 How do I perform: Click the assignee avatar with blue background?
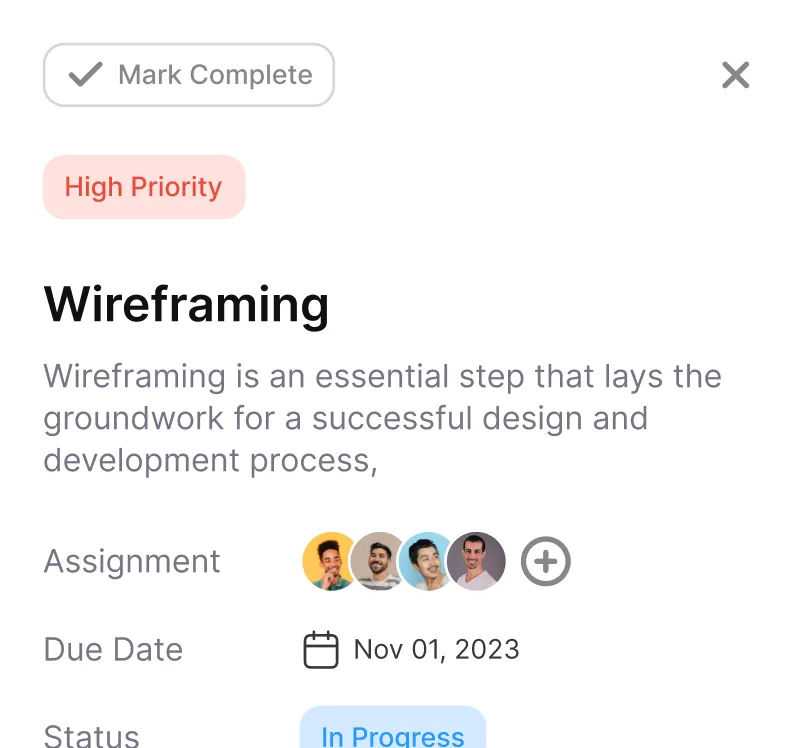pyautogui.click(x=427, y=561)
